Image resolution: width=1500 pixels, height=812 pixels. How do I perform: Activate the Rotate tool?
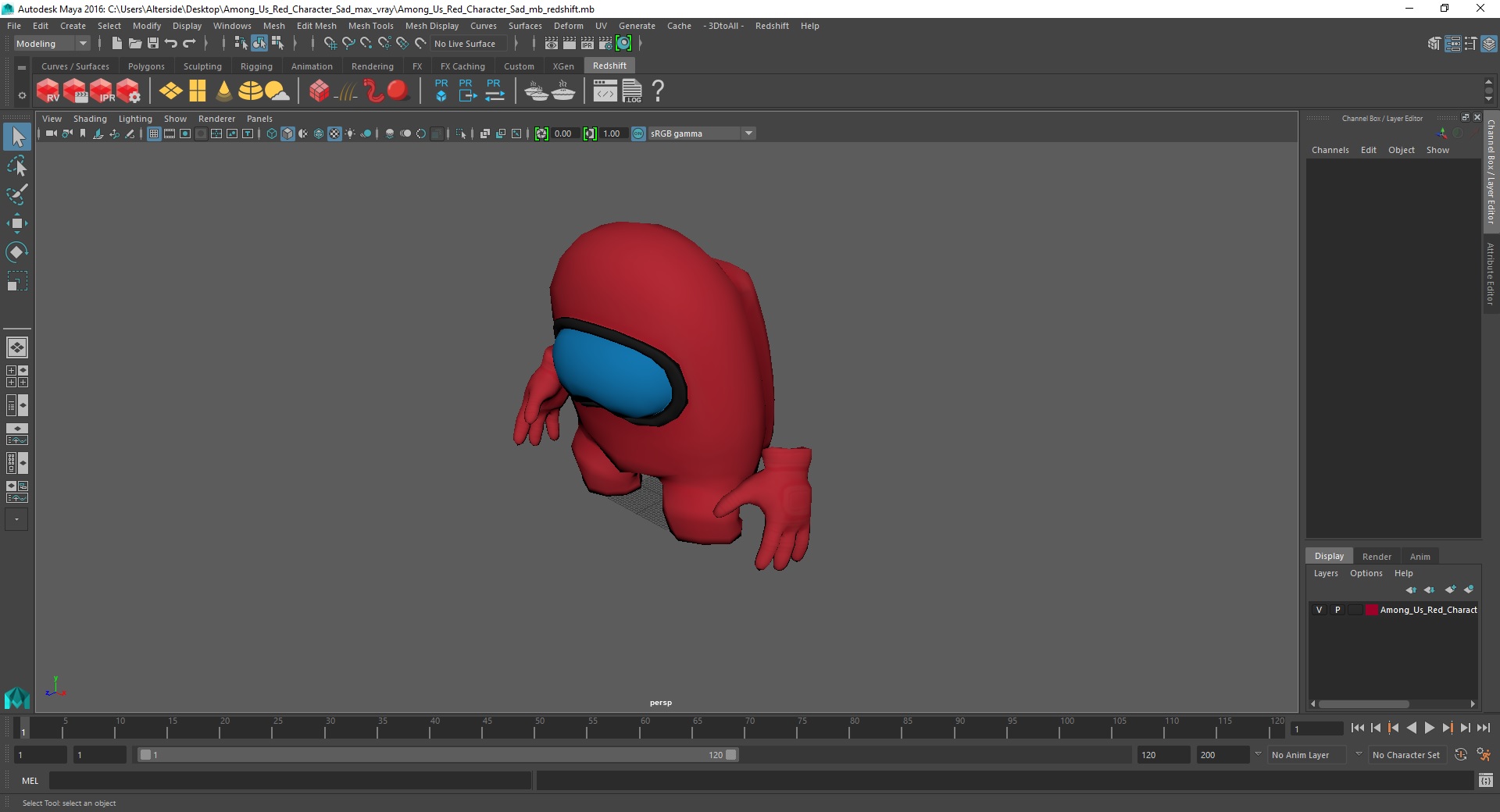tap(17, 251)
